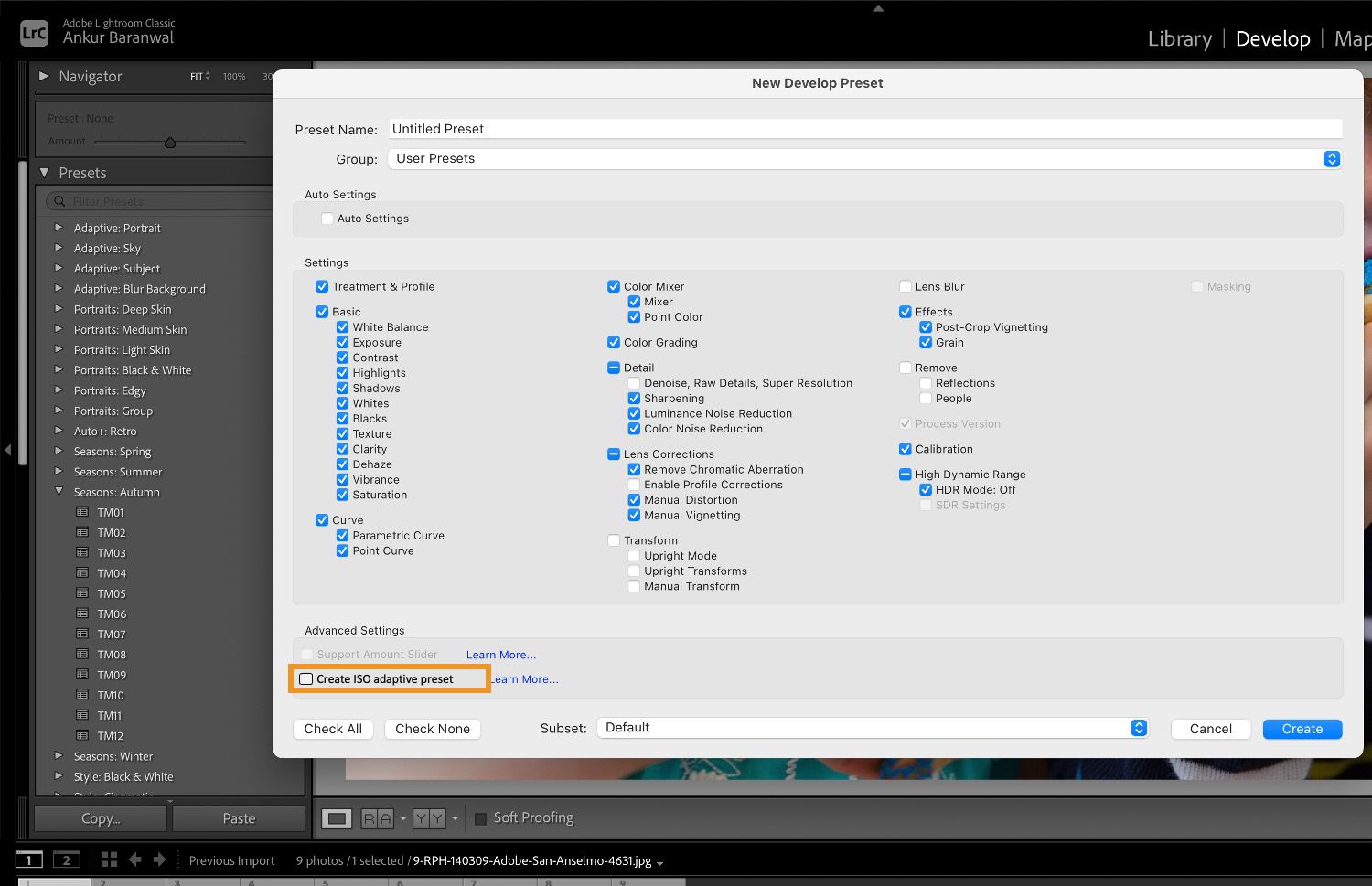
Task: Click the forward navigation arrow in the filmstrip
Action: [x=159, y=859]
